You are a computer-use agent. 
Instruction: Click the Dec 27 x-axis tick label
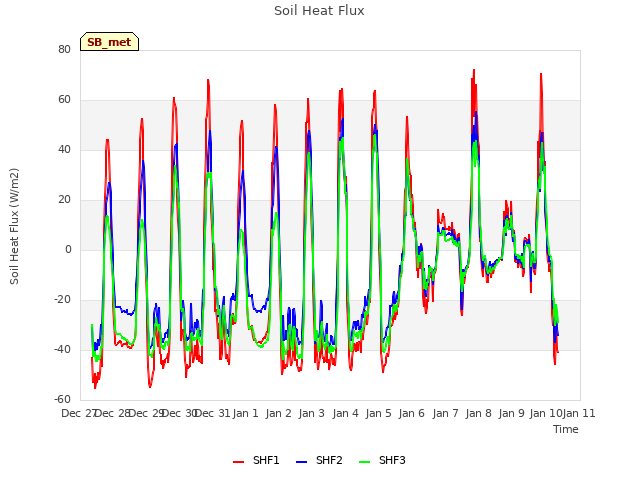[x=79, y=413]
